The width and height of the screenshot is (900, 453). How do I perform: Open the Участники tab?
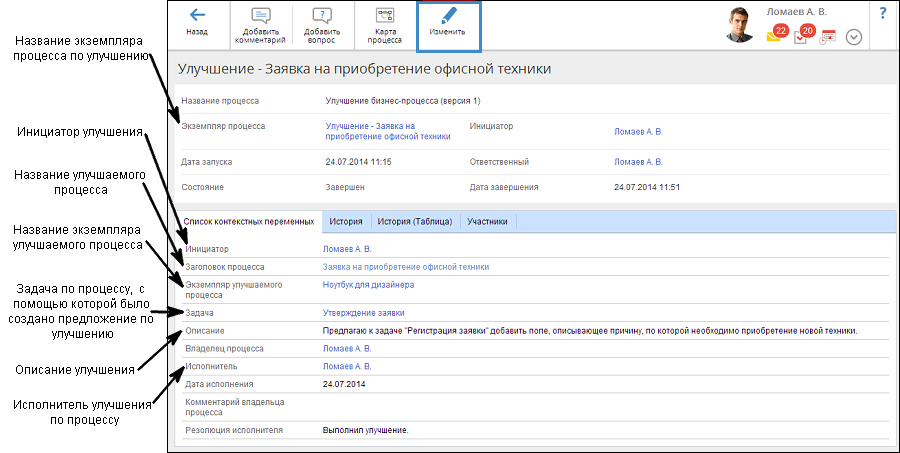pyautogui.click(x=487, y=221)
